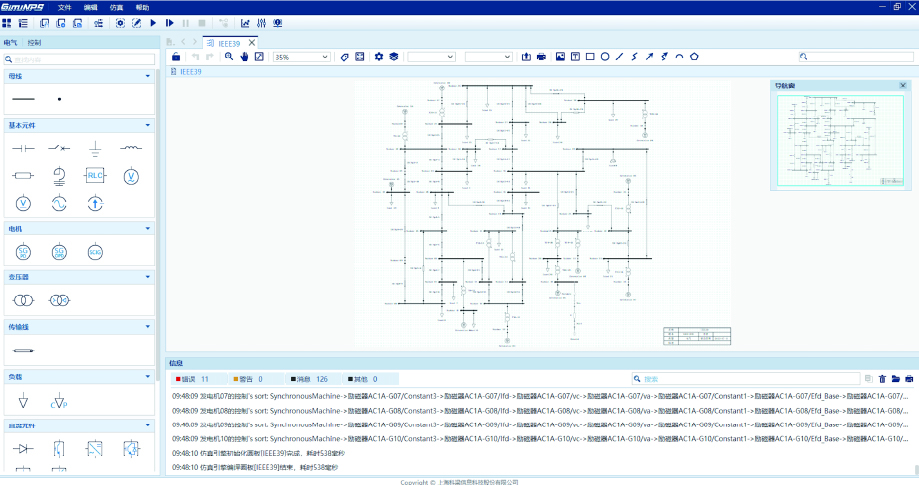Collapse the 变压器 transformer section
Image resolution: width=919 pixels, height=486 pixels.
[x=148, y=276]
